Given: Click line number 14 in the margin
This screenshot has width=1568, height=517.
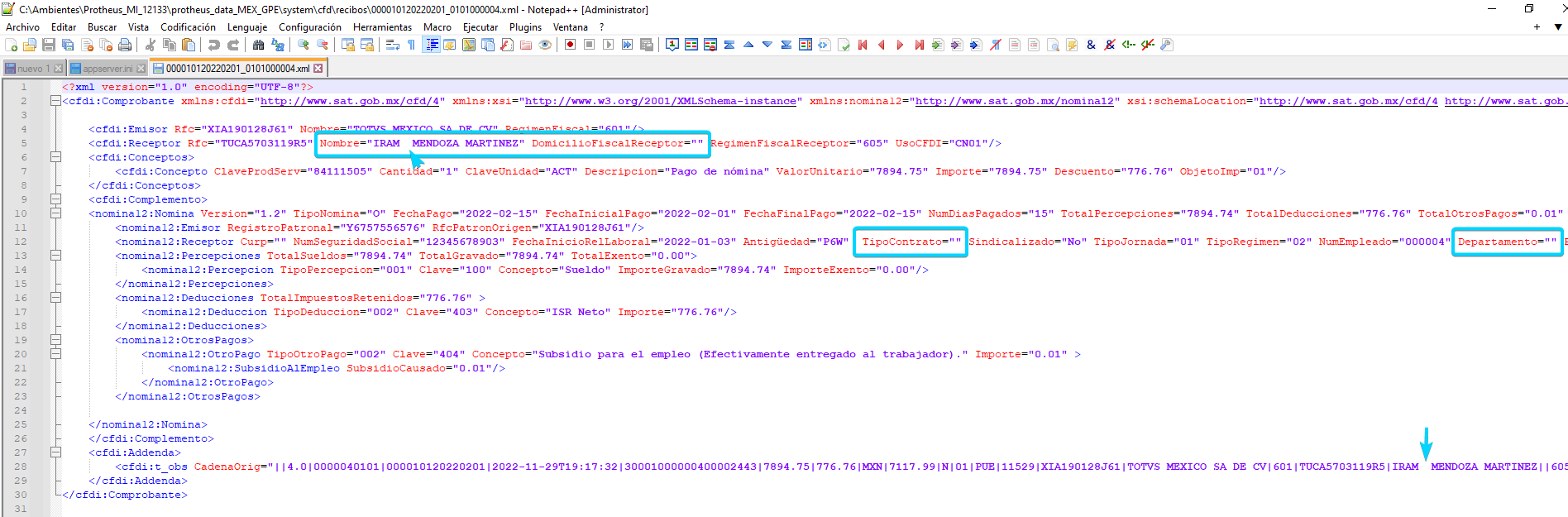Looking at the screenshot, I should (x=21, y=270).
